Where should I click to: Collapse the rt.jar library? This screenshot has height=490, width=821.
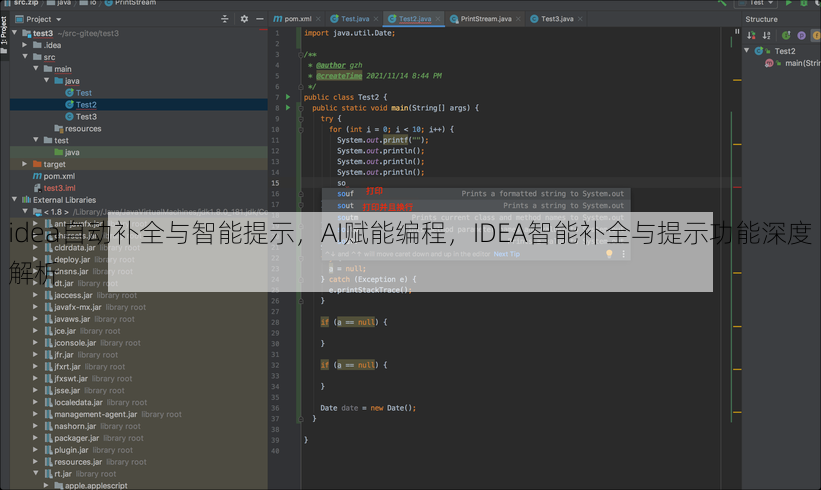36,473
